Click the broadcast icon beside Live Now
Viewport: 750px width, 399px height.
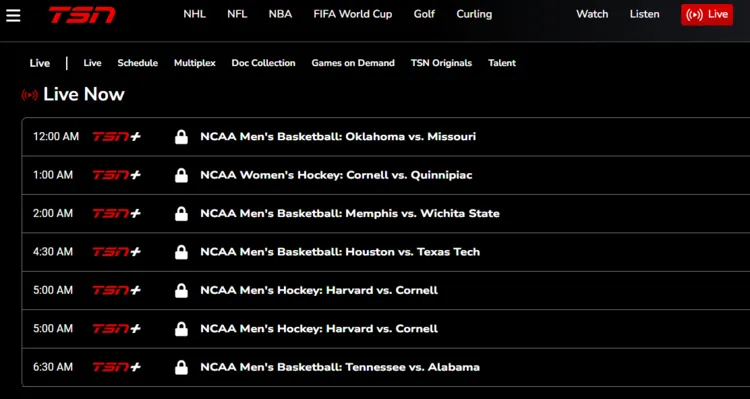click(x=30, y=95)
